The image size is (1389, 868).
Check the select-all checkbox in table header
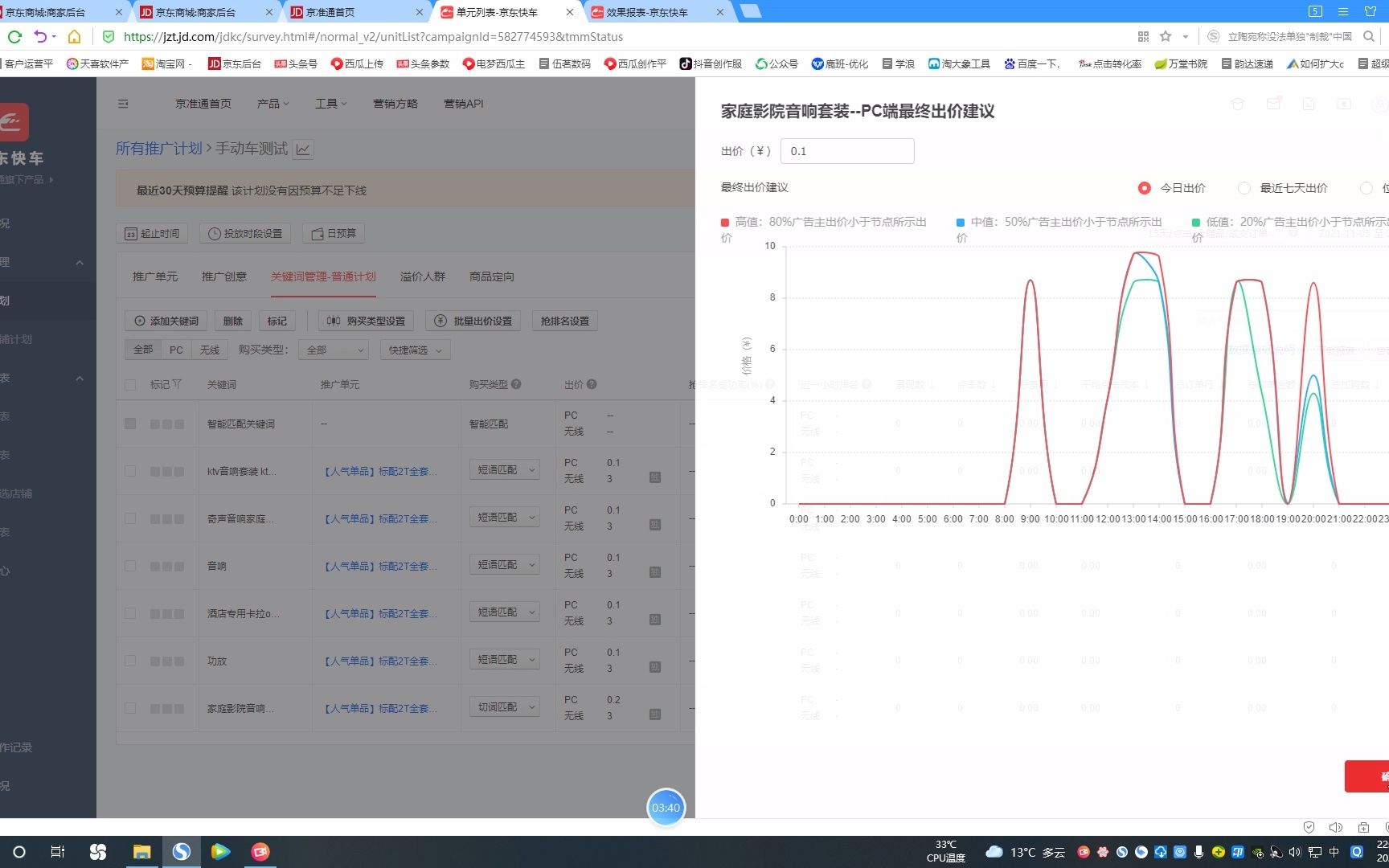[130, 385]
